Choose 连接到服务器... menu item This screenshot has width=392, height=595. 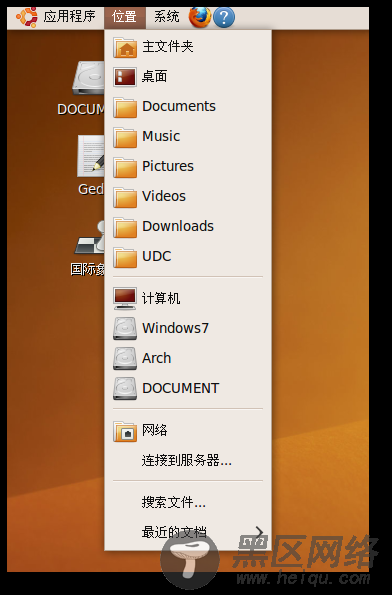pos(187,460)
